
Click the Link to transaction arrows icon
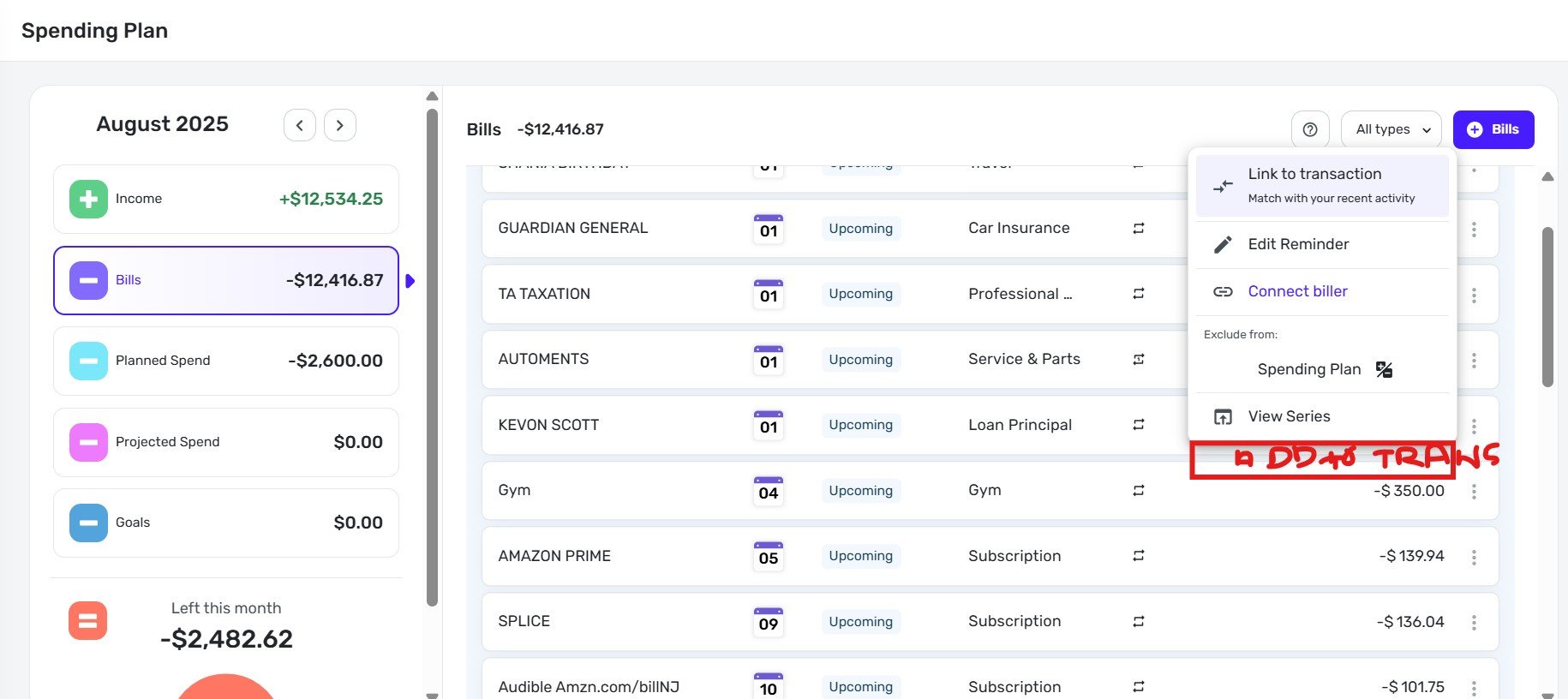click(x=1224, y=186)
